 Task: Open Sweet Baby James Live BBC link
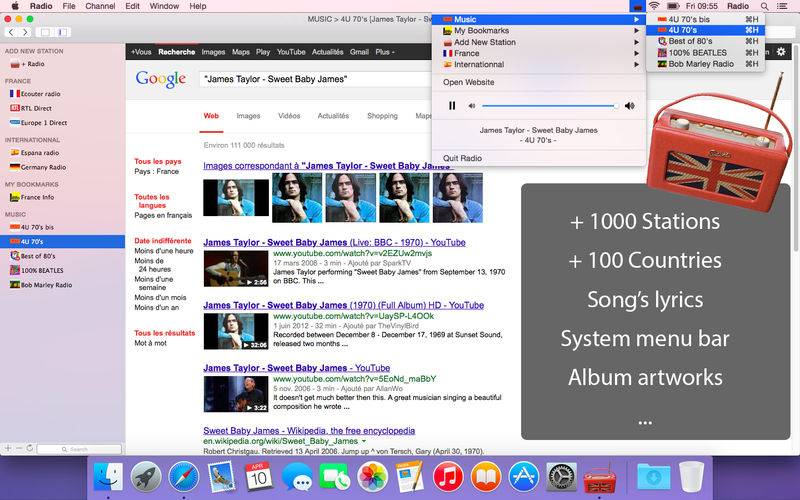(x=334, y=243)
